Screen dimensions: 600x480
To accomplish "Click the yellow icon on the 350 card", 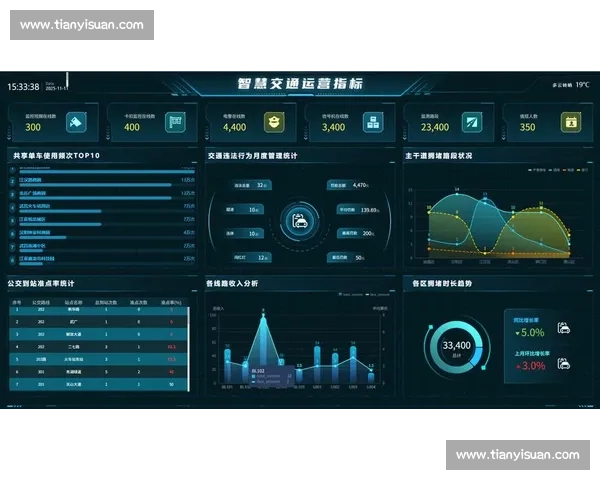I will [x=570, y=123].
